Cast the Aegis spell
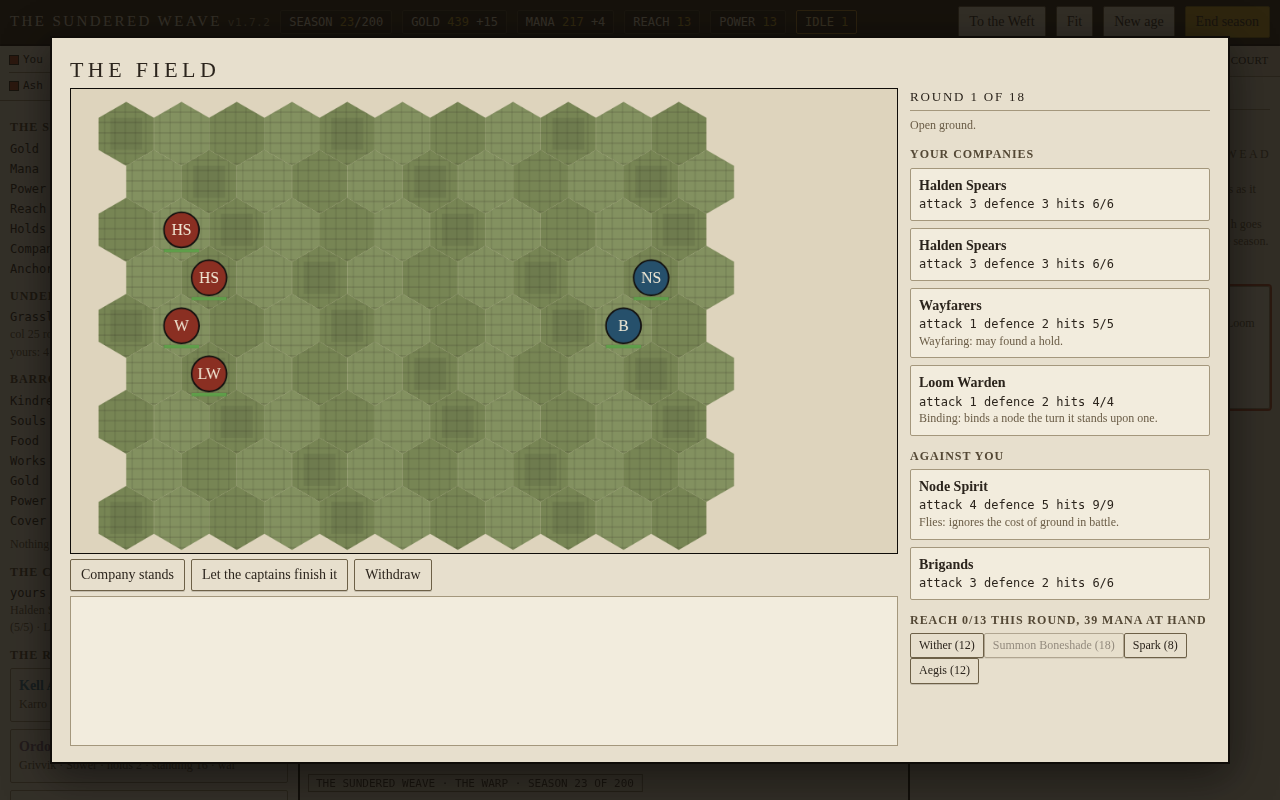The image size is (1280, 800). (944, 671)
